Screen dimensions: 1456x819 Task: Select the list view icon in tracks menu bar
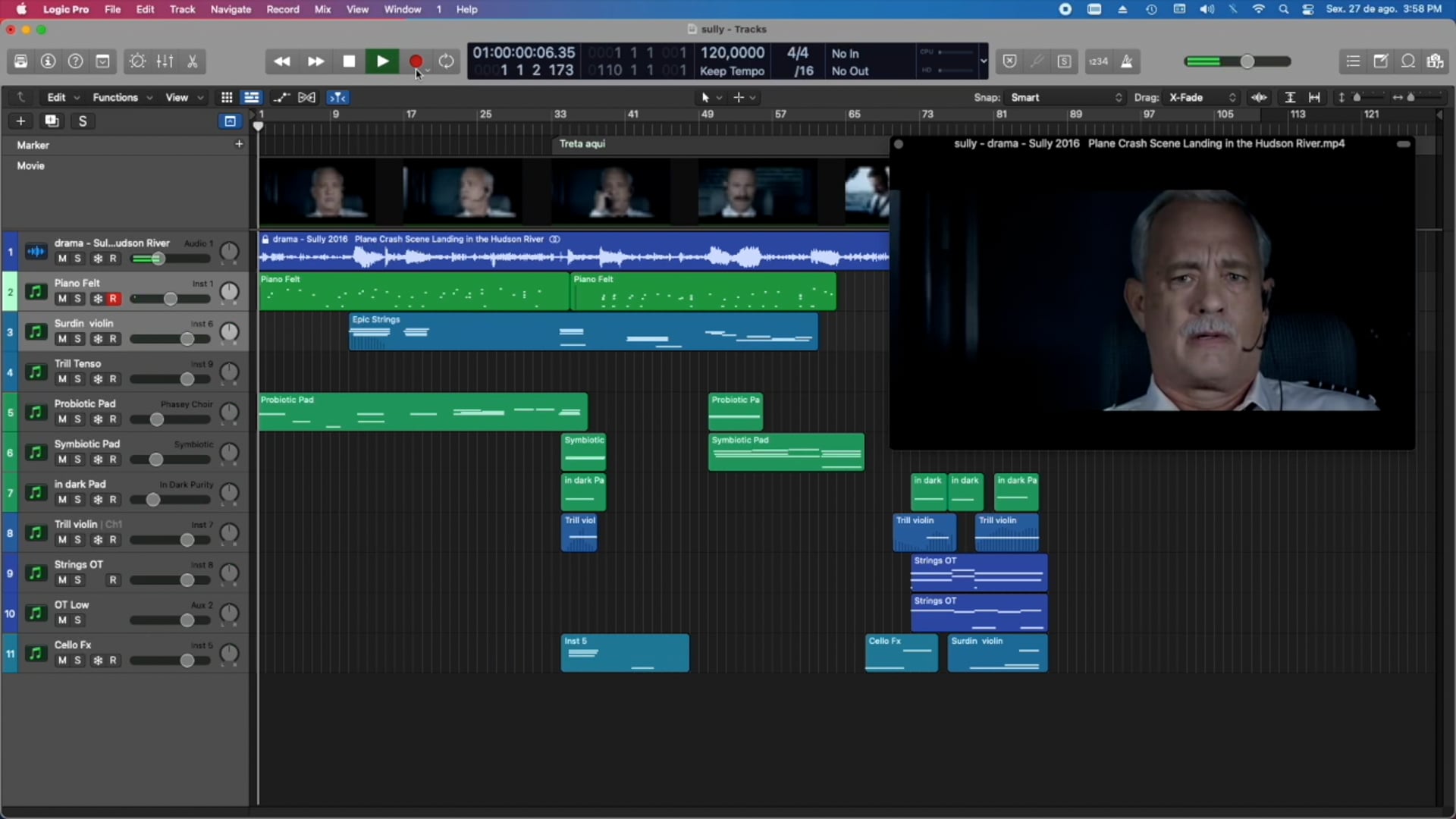tap(251, 97)
